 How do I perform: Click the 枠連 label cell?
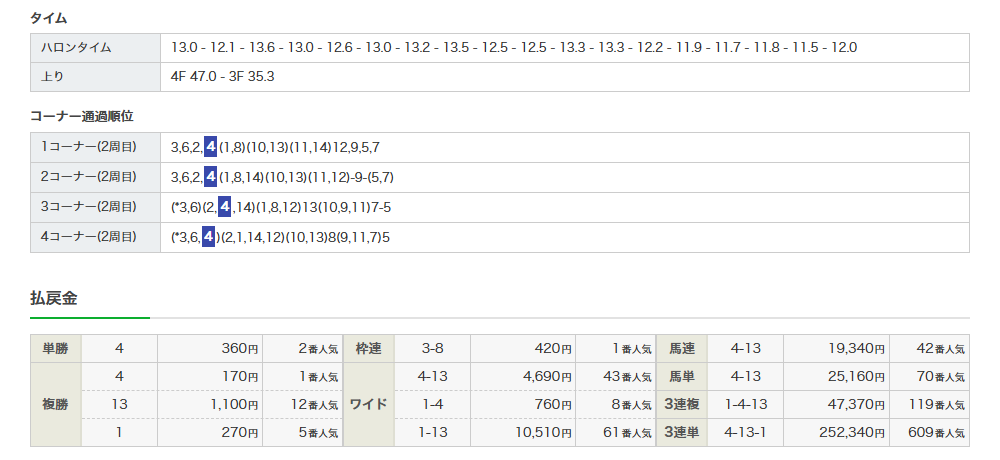click(368, 349)
